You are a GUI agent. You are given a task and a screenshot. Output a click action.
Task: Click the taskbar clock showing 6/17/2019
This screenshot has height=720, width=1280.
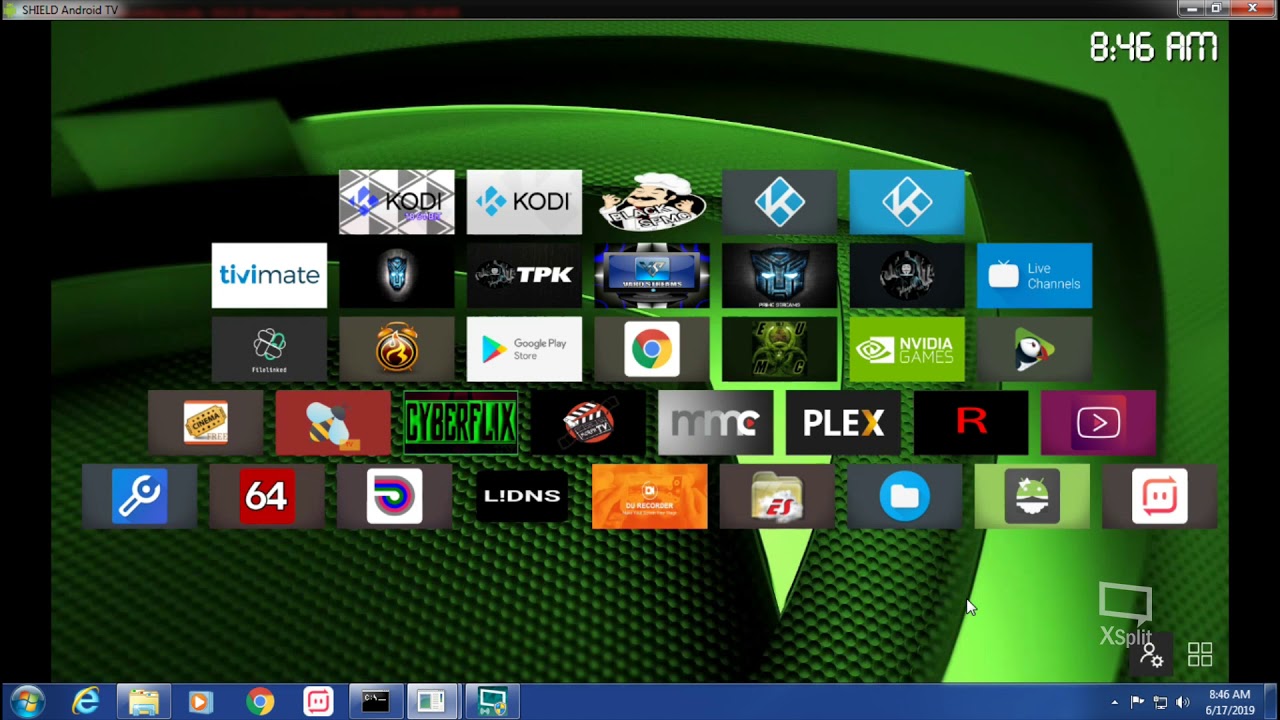coord(1229,702)
